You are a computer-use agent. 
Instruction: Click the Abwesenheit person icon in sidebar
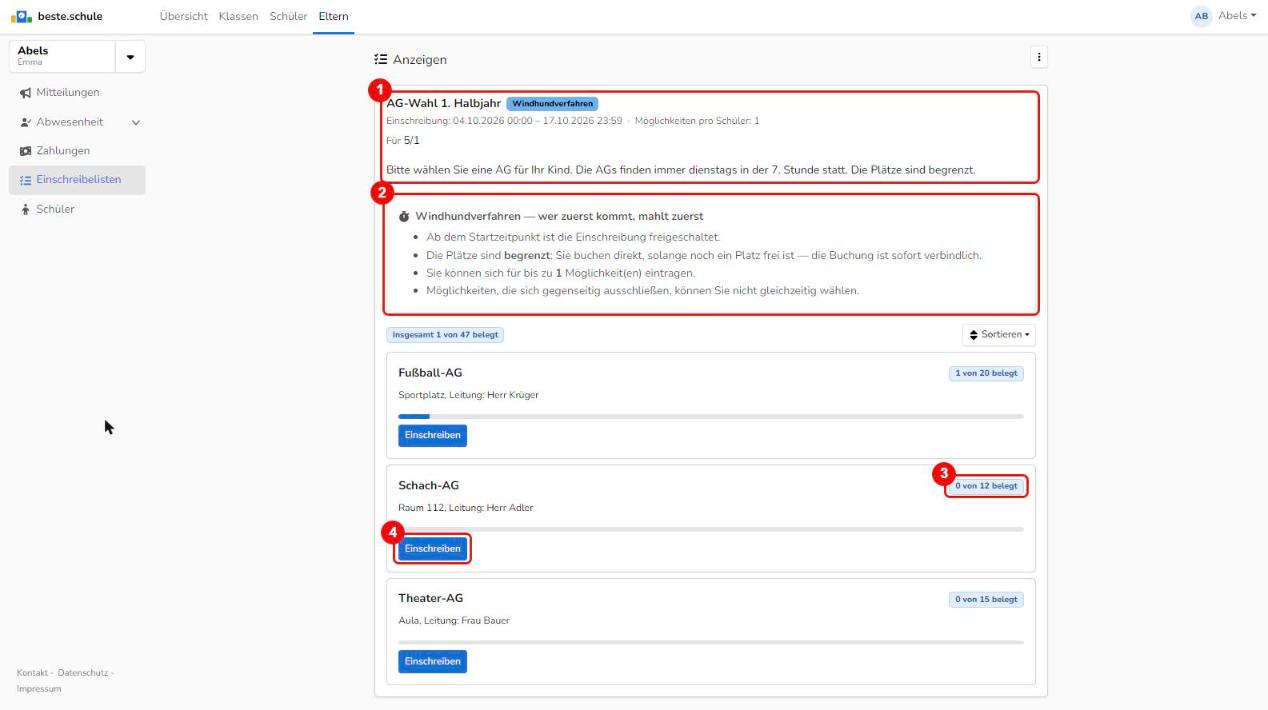26,122
